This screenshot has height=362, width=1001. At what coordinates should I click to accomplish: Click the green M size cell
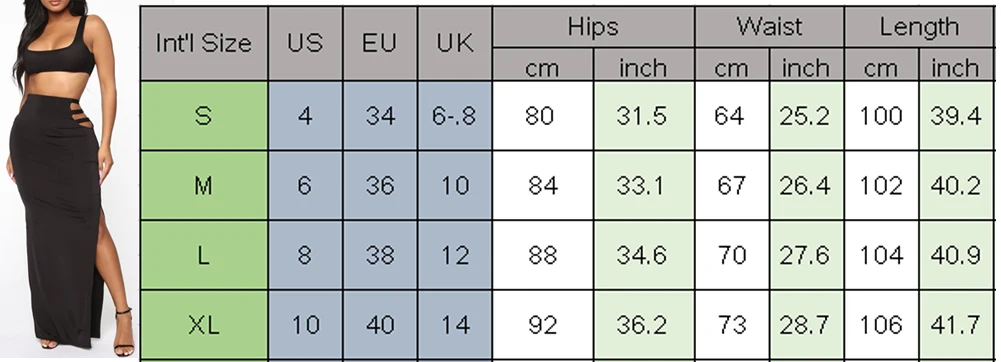pos(204,186)
